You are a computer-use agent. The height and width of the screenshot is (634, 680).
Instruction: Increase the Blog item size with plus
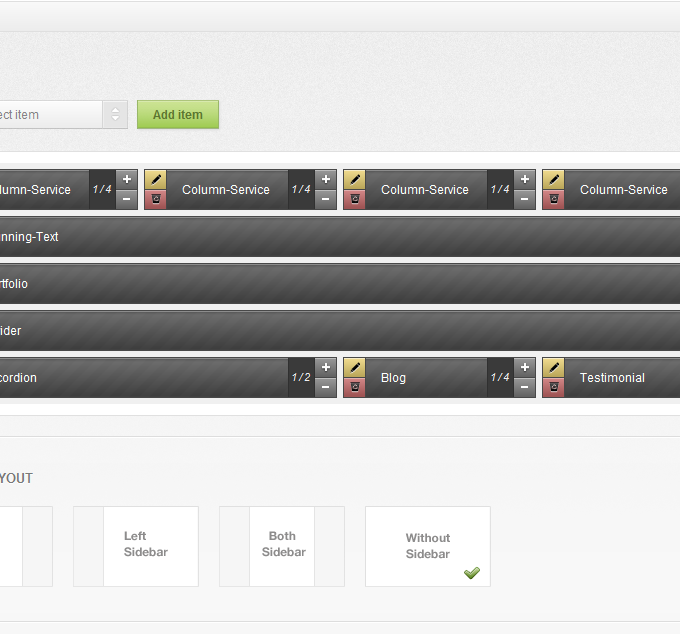525,368
